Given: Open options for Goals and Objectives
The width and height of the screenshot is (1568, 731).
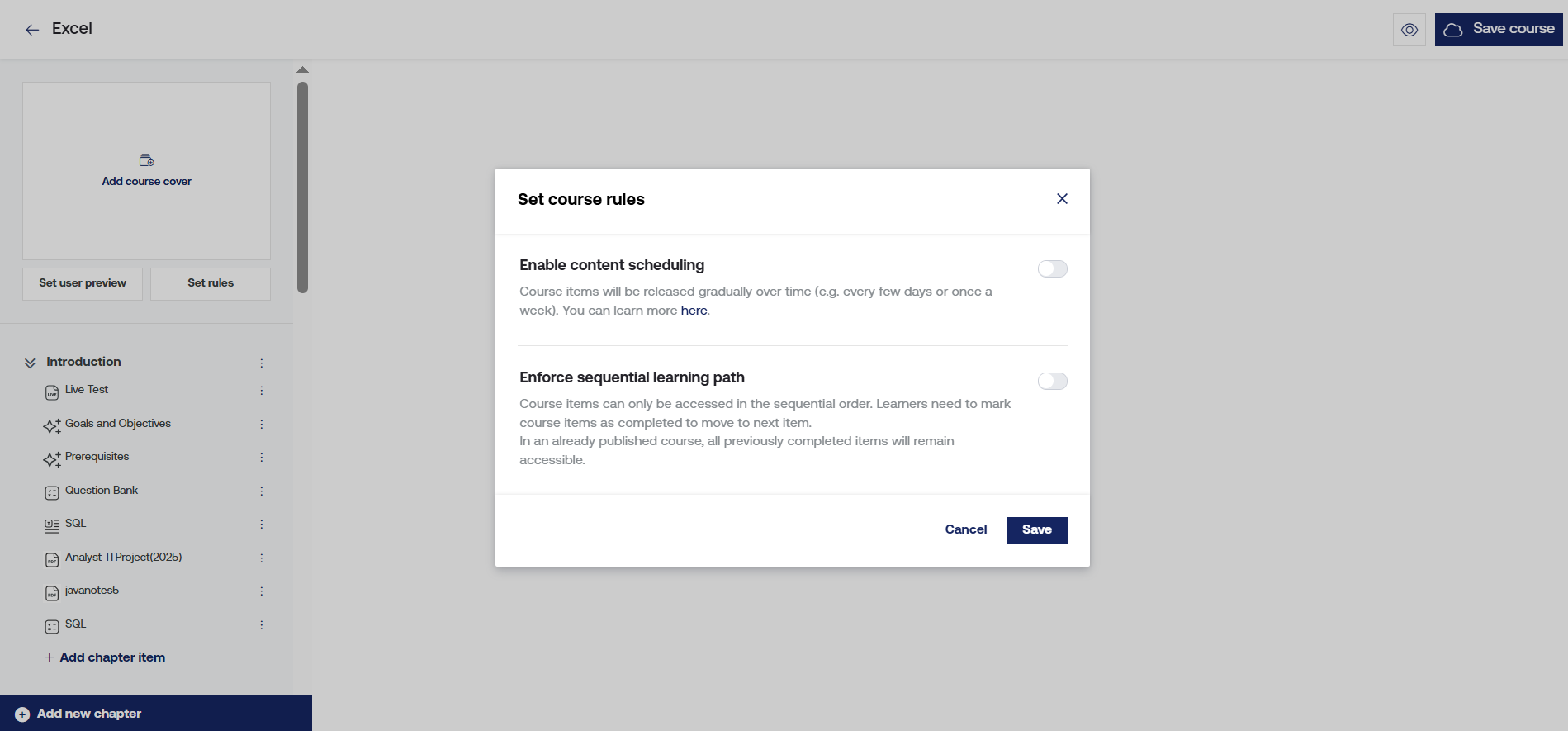Looking at the screenshot, I should [262, 425].
